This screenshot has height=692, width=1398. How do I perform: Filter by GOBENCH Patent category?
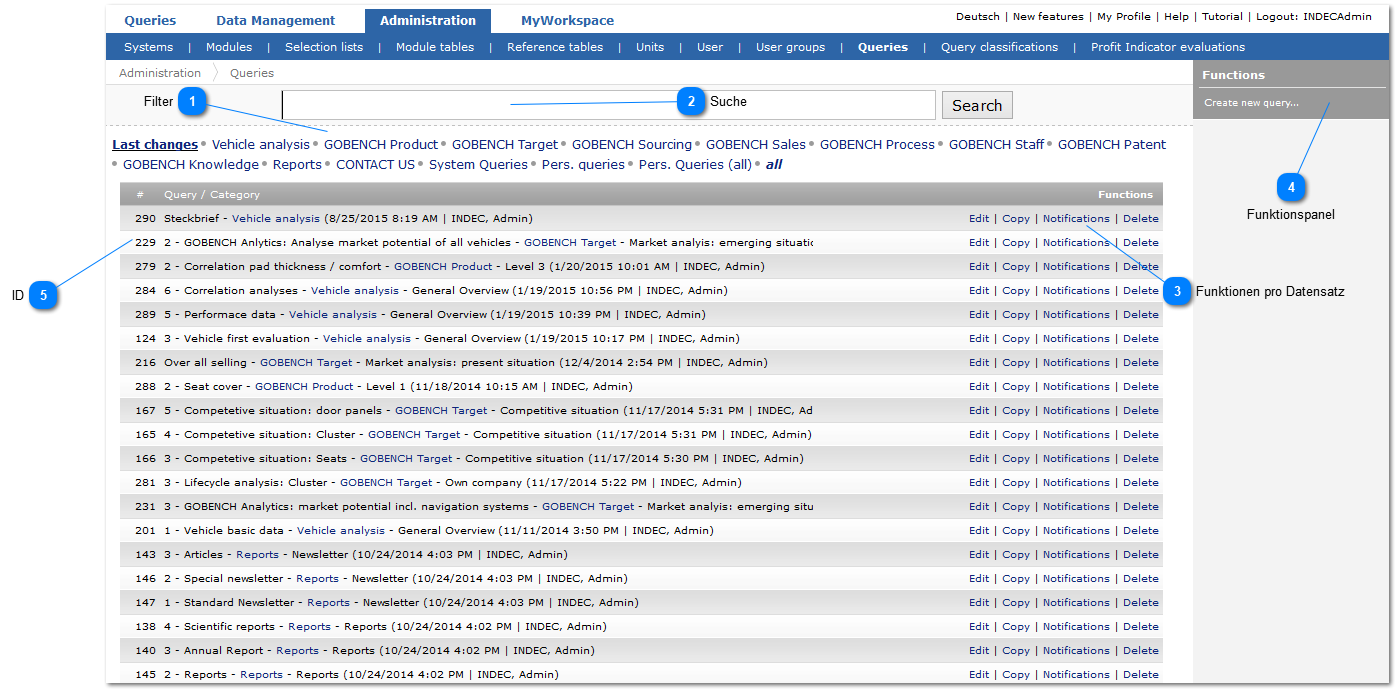(1112, 145)
